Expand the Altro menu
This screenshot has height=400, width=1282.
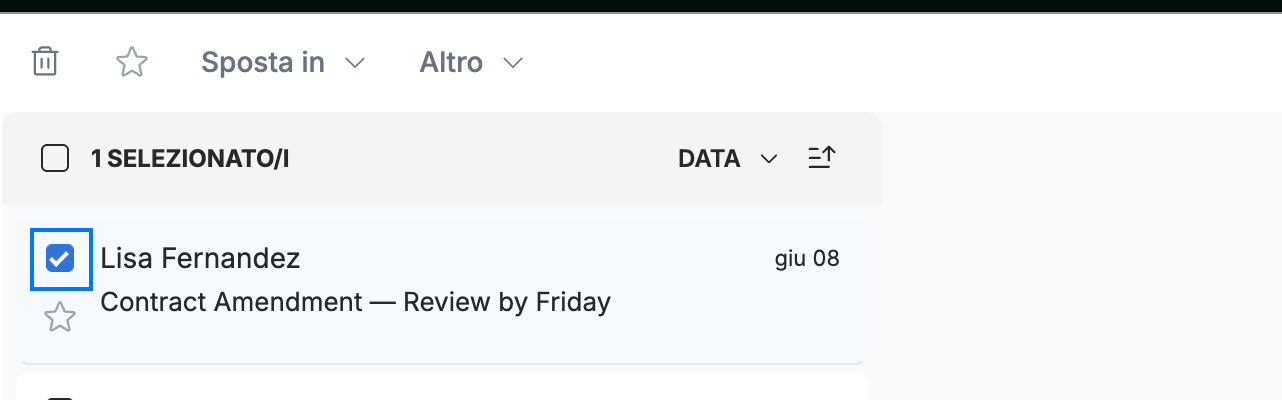[471, 62]
